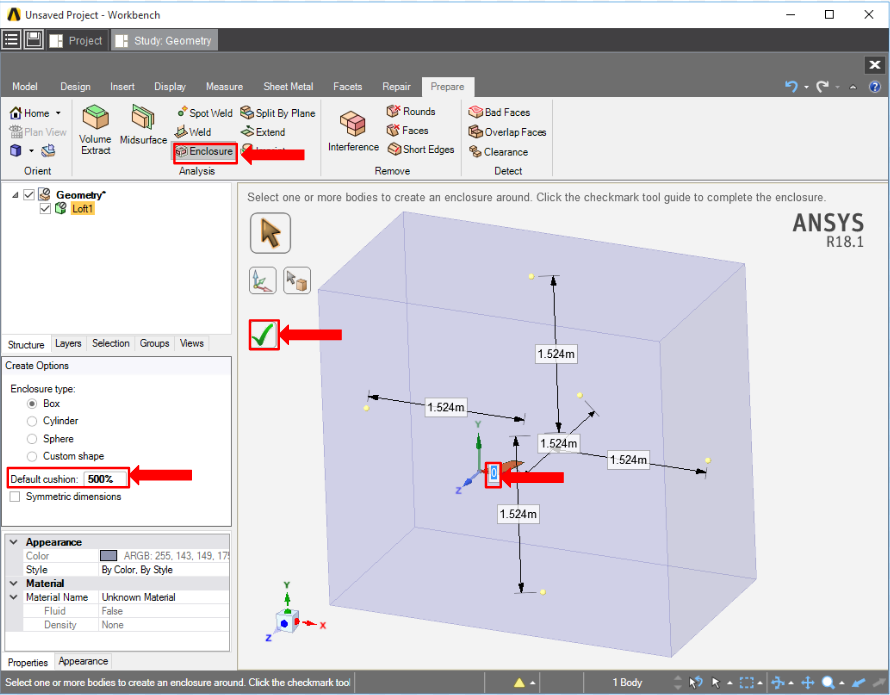Collapse the Material Name row
The height and width of the screenshot is (695, 890).
pyautogui.click(x=14, y=597)
